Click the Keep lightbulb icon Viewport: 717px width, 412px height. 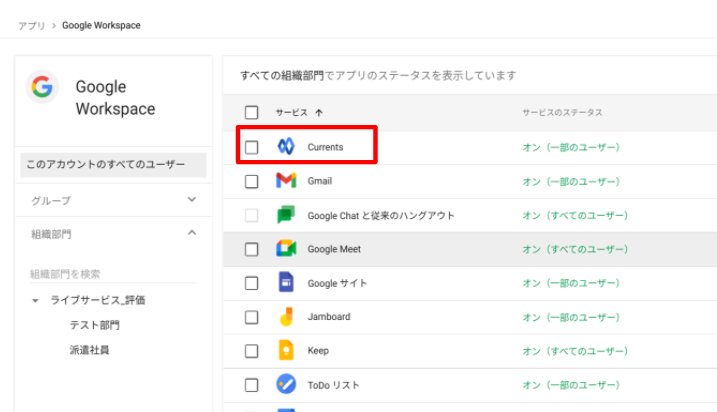click(x=286, y=350)
